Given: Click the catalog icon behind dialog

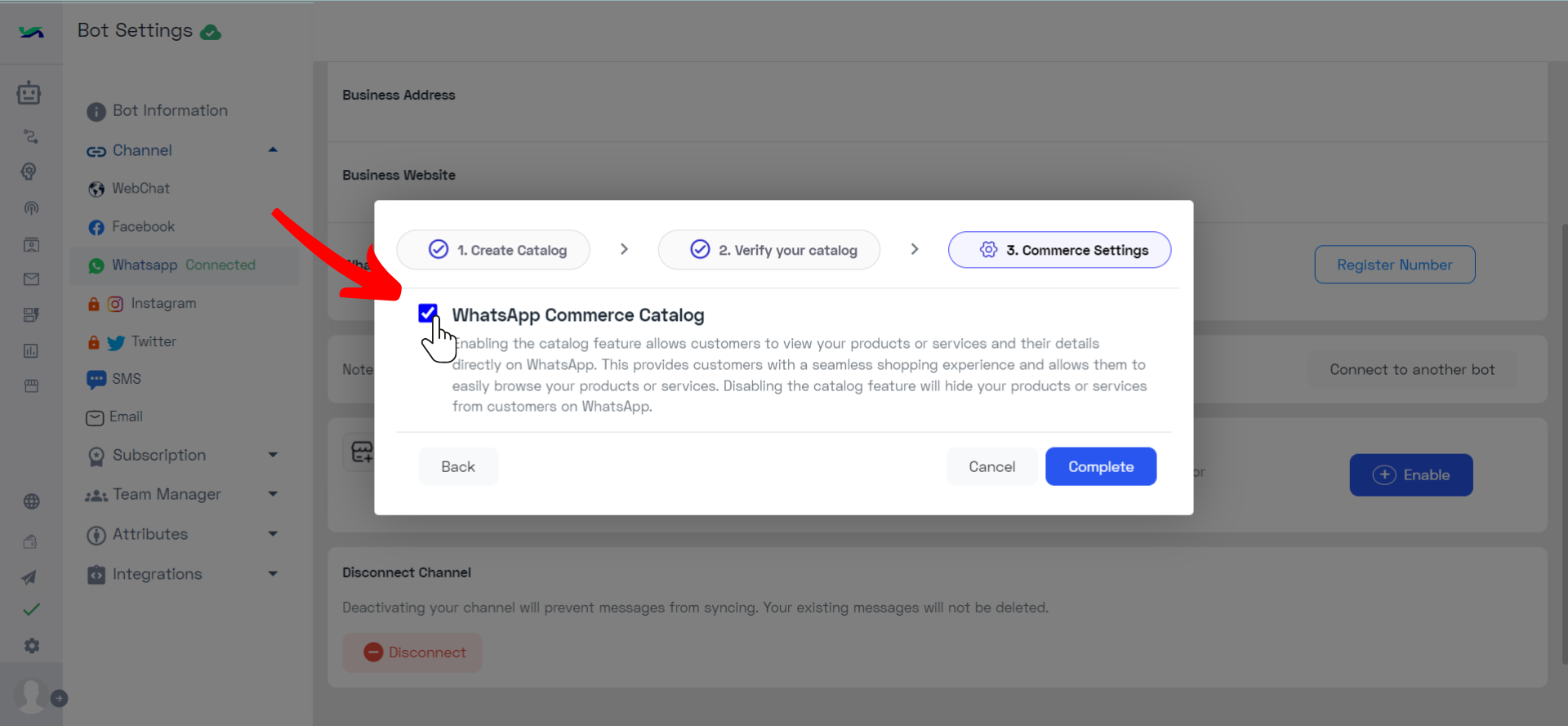Looking at the screenshot, I should coord(361,452).
